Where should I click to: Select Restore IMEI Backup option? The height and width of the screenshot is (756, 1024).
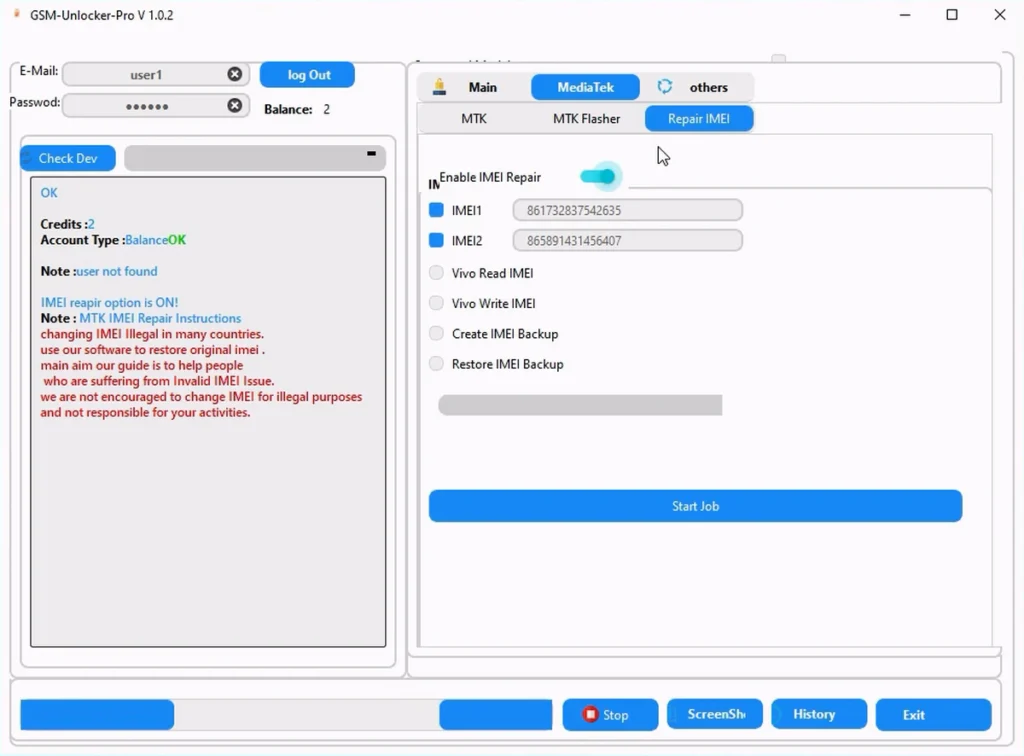click(436, 364)
